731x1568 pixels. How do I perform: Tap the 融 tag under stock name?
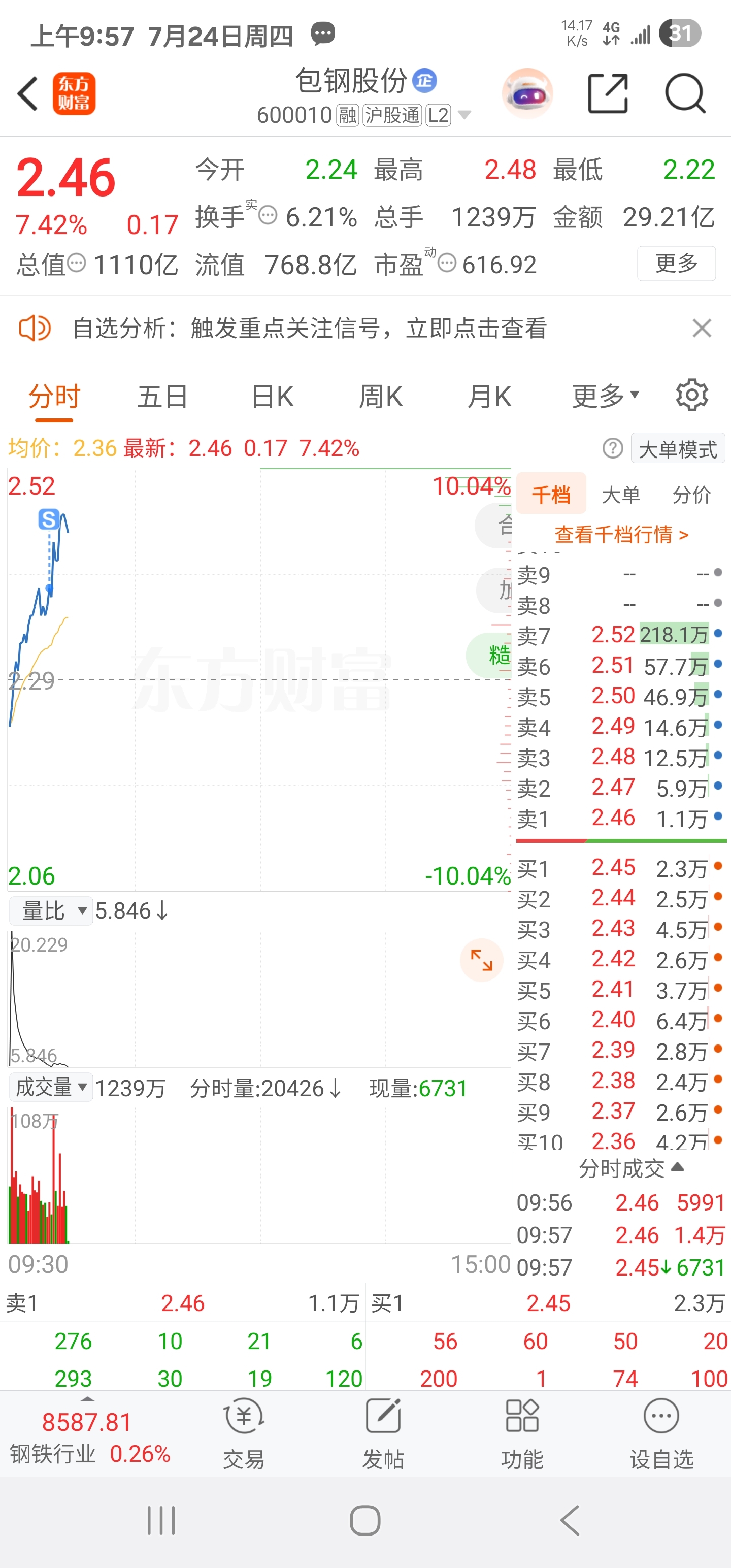tap(348, 115)
